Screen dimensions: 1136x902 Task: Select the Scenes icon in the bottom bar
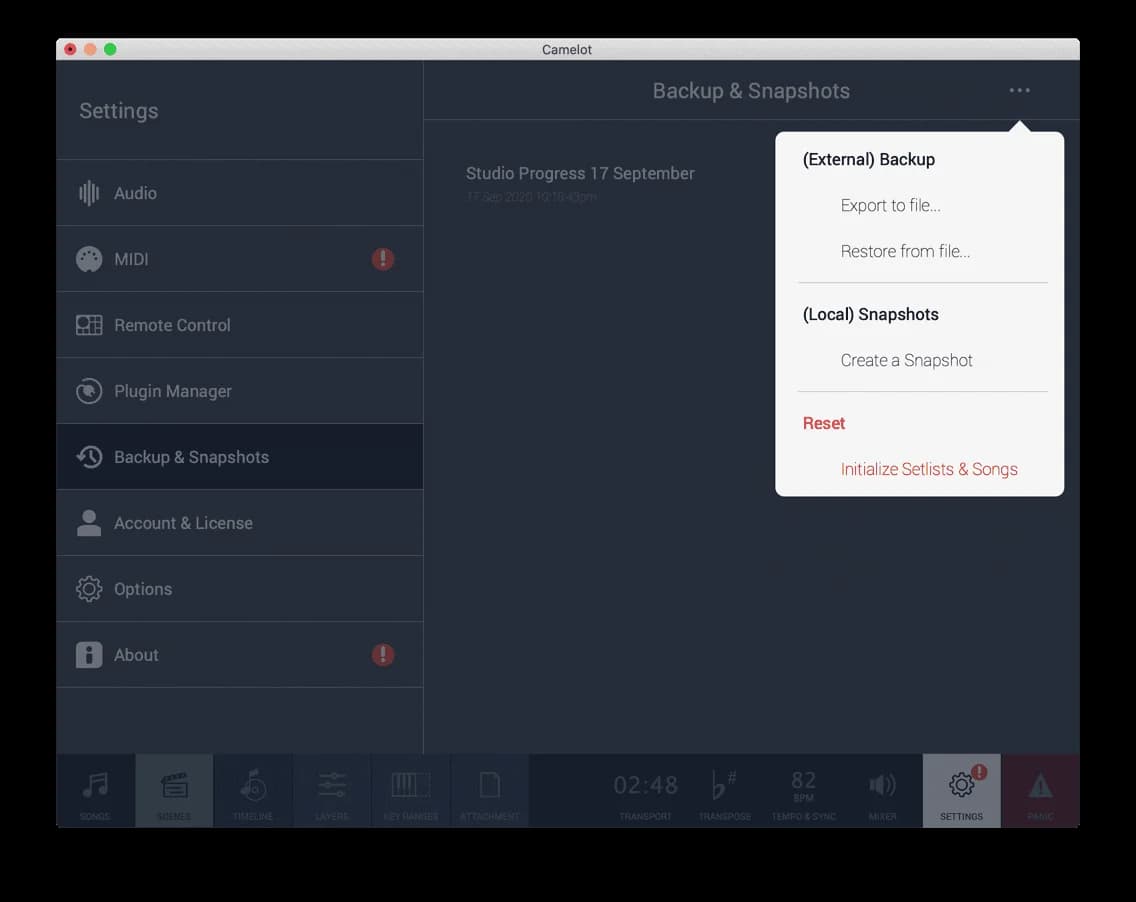(174, 790)
